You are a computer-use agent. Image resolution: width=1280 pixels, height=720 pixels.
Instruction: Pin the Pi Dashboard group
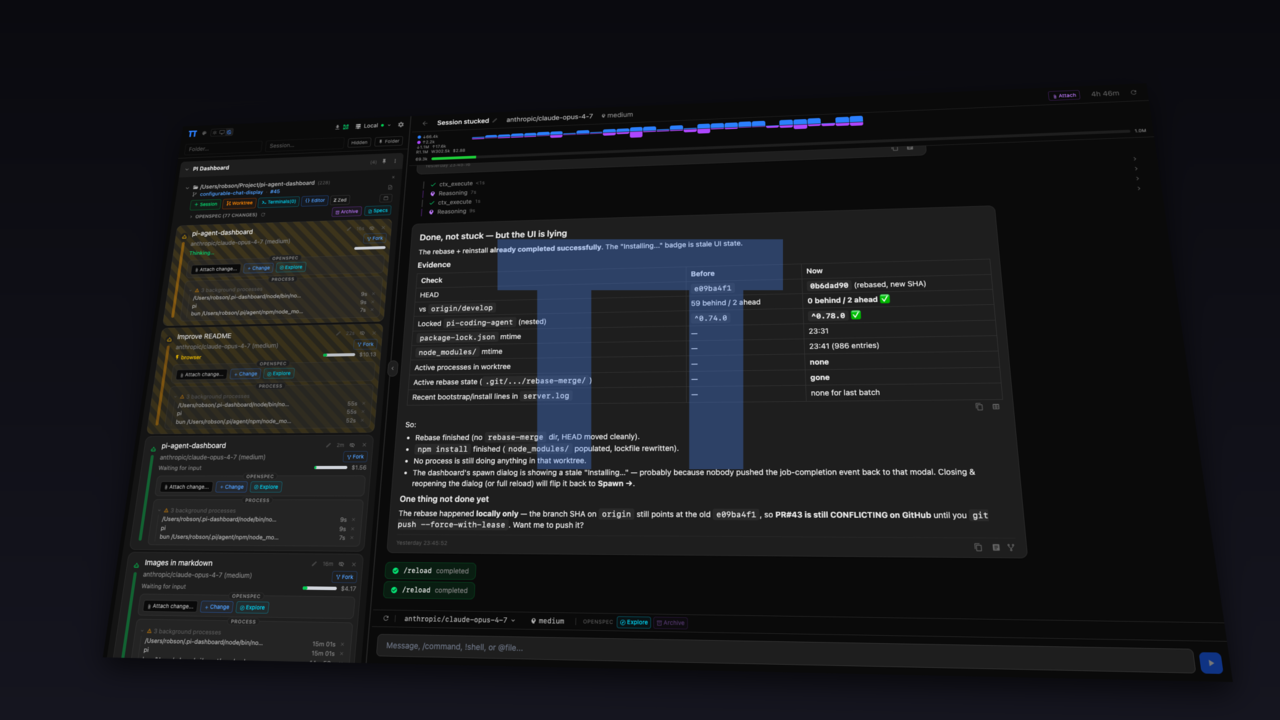coord(384,161)
